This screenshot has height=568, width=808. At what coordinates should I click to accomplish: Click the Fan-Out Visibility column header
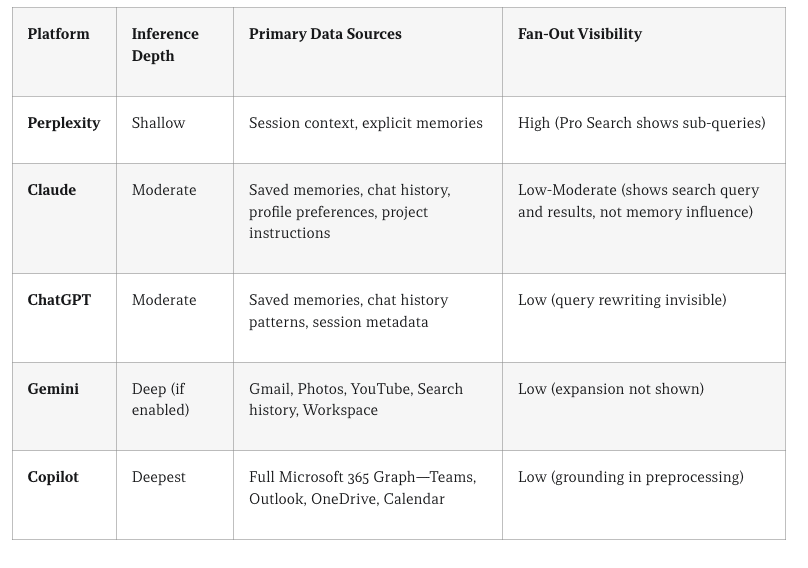tap(579, 34)
